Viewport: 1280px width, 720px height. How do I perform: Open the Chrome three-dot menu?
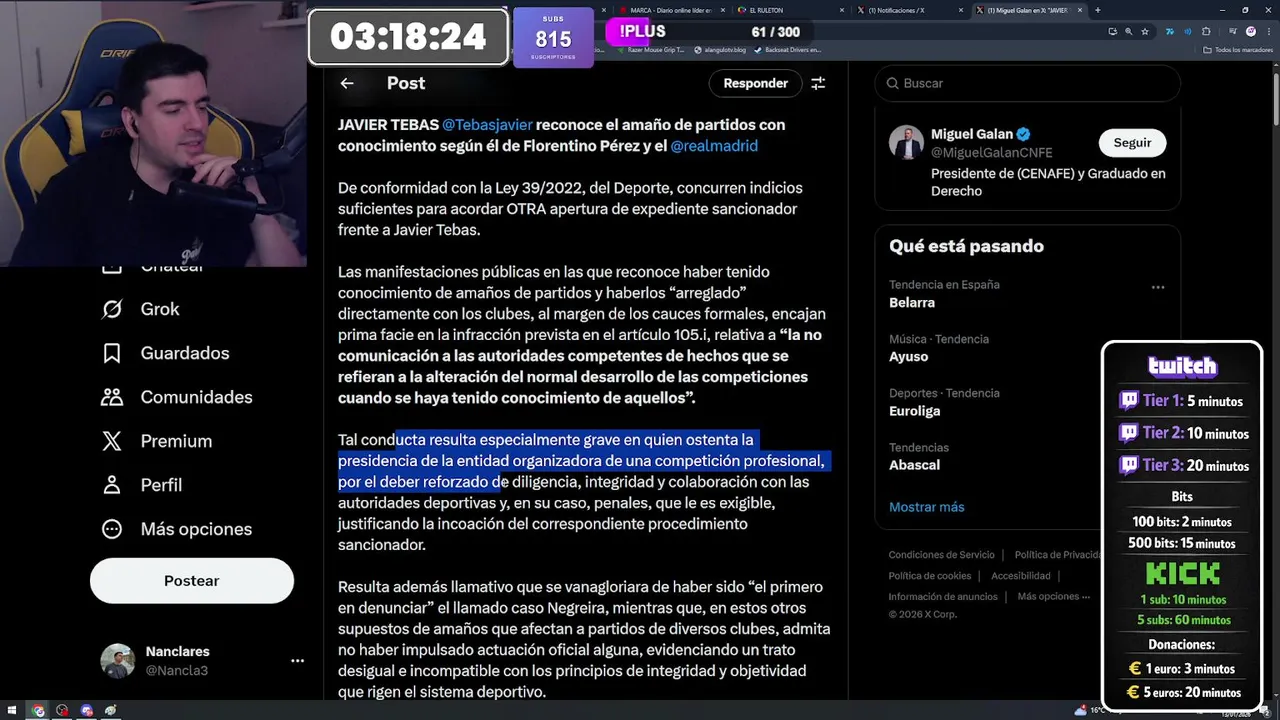coord(1268,32)
